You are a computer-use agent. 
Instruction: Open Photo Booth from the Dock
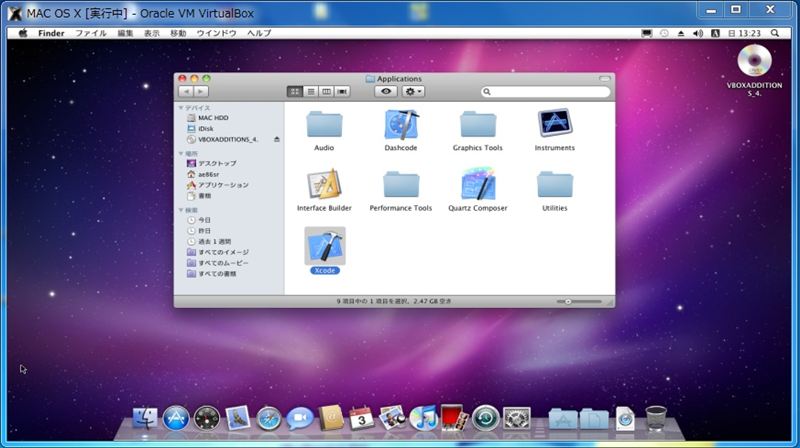pyautogui.click(x=454, y=418)
